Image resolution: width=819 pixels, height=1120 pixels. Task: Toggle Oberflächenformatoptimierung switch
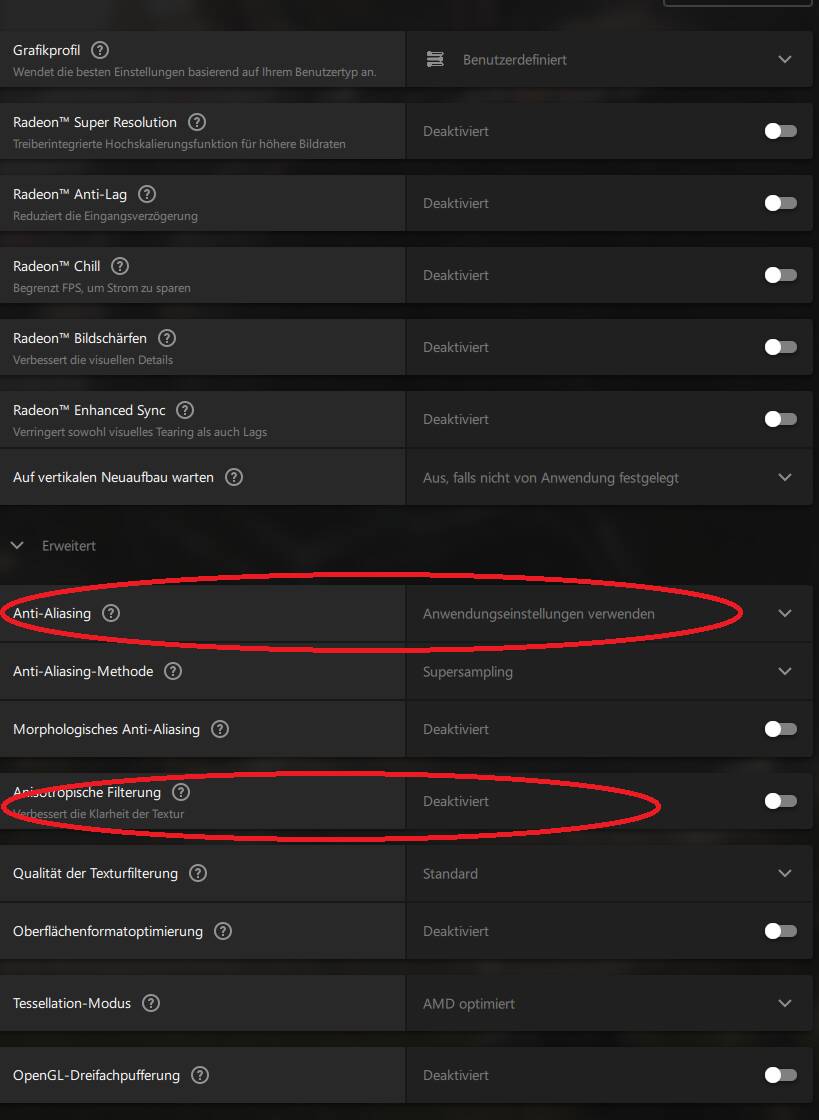click(780, 931)
